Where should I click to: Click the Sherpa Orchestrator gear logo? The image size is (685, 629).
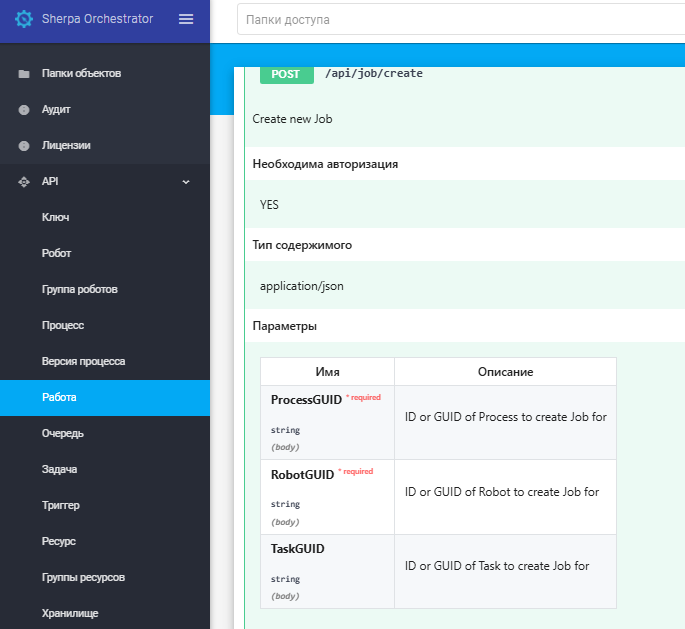24,19
